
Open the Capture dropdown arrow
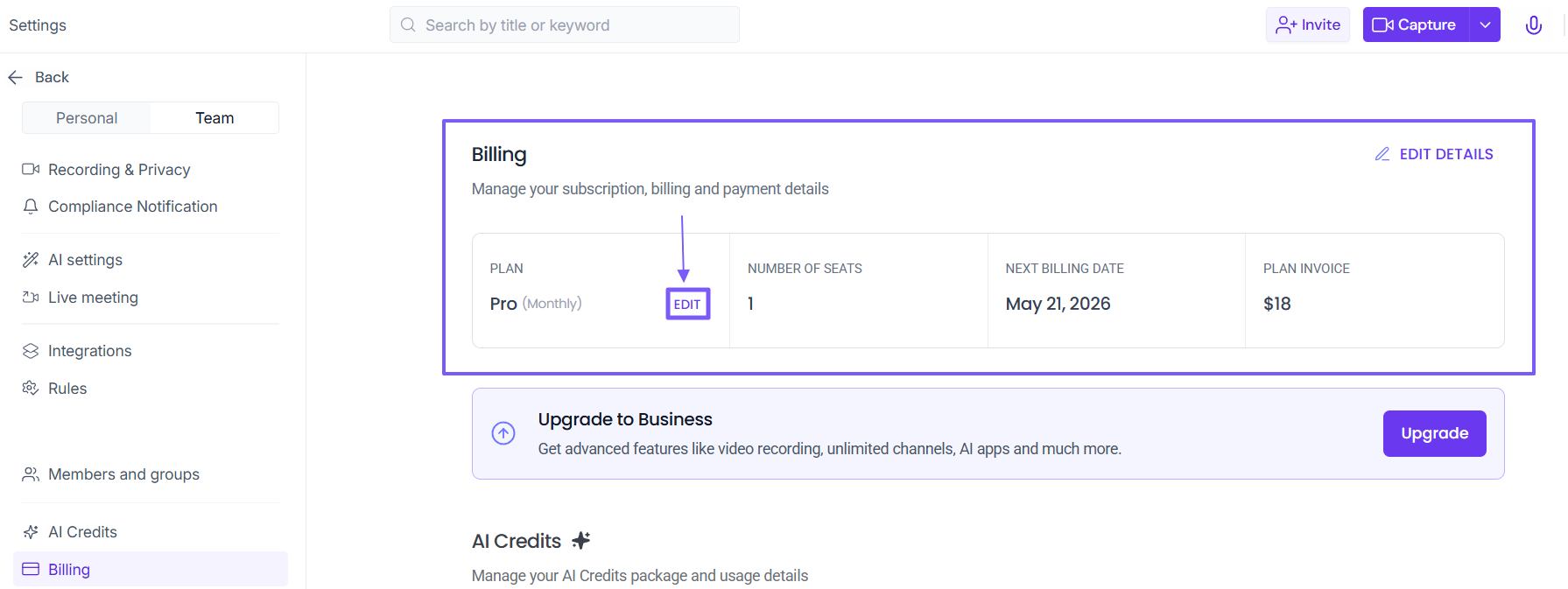(x=1485, y=25)
